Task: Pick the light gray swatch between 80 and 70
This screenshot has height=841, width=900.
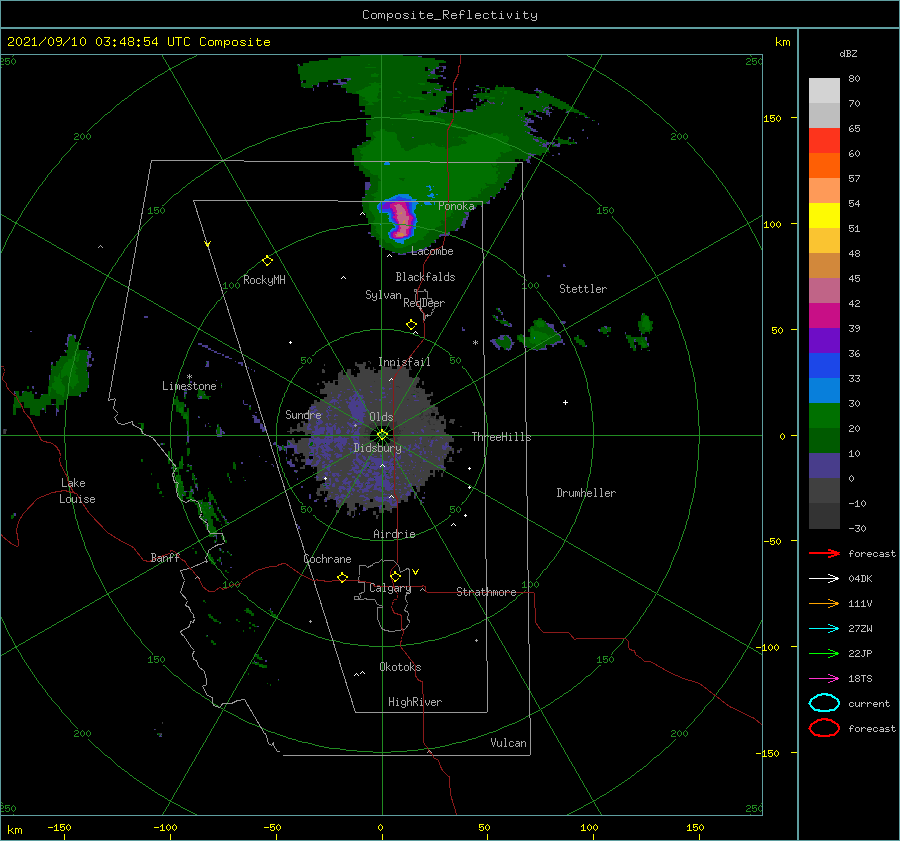Action: 824,91
